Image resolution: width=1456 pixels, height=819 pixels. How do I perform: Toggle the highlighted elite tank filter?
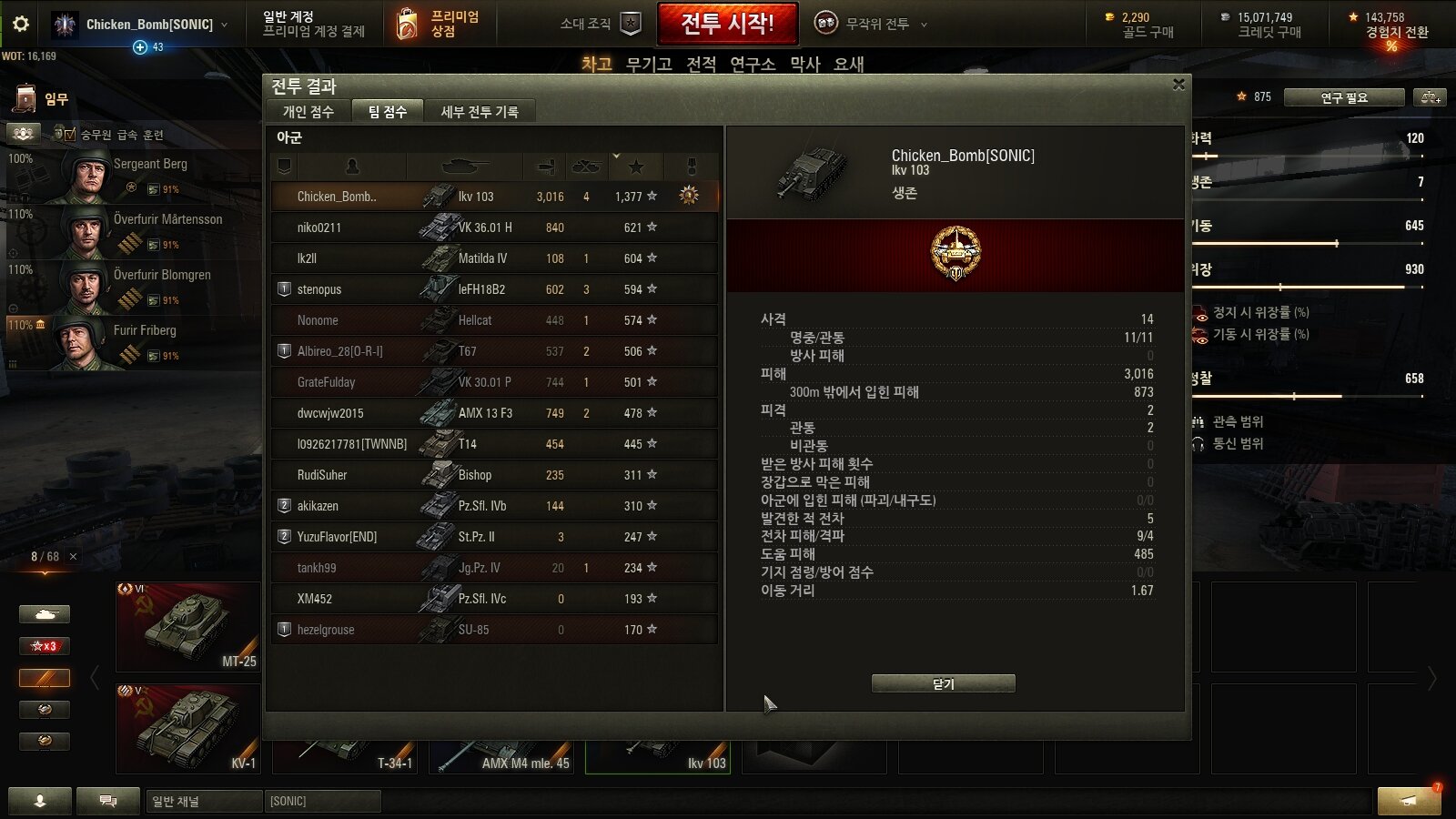pos(45,678)
